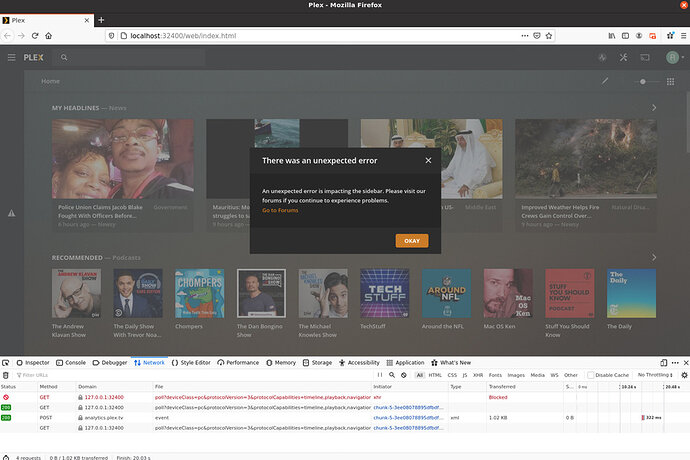Open the TechStuff podcast thumbnail

pyautogui.click(x=385, y=293)
